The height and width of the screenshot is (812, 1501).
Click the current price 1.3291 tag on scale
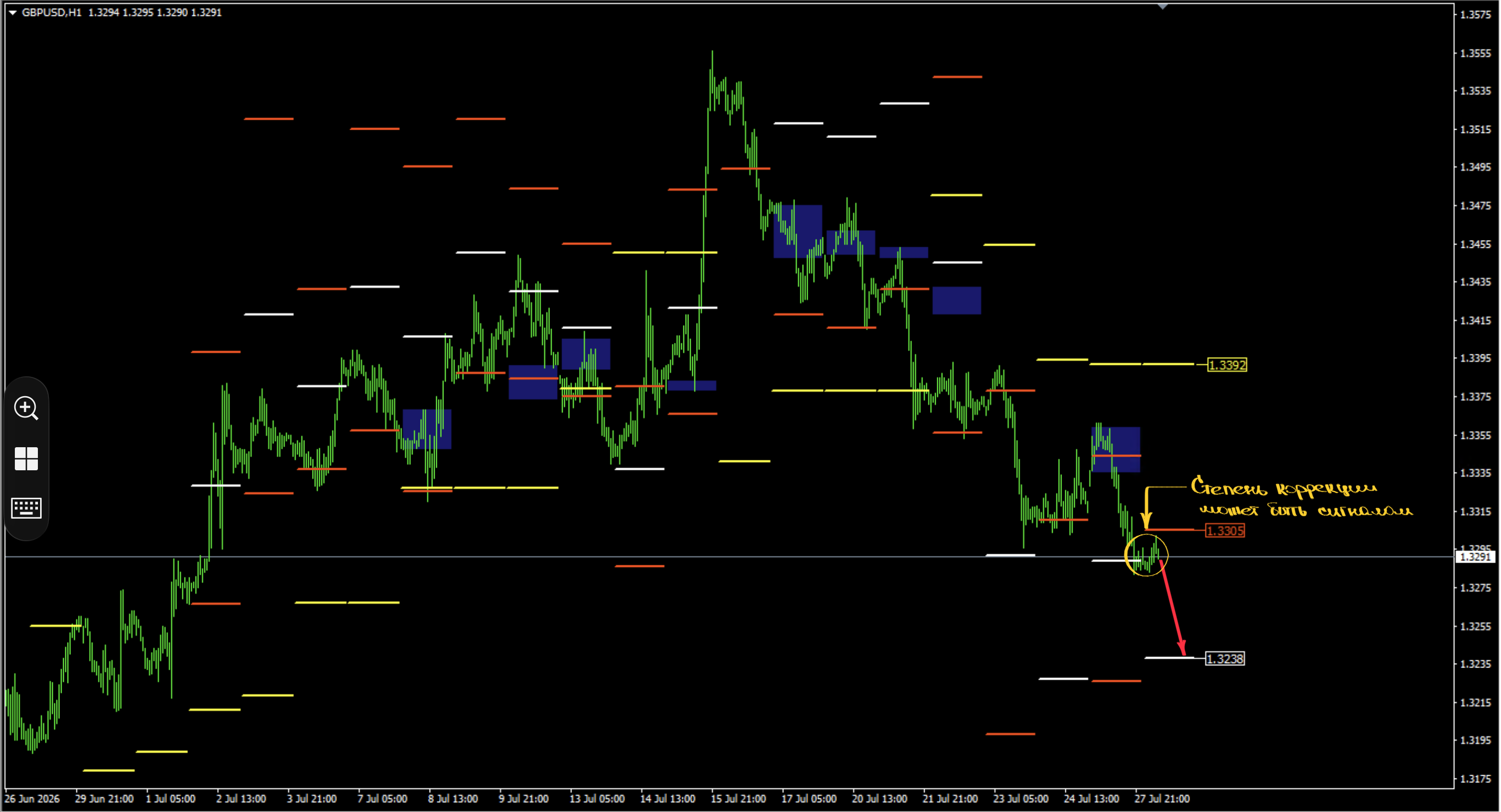click(x=1476, y=557)
